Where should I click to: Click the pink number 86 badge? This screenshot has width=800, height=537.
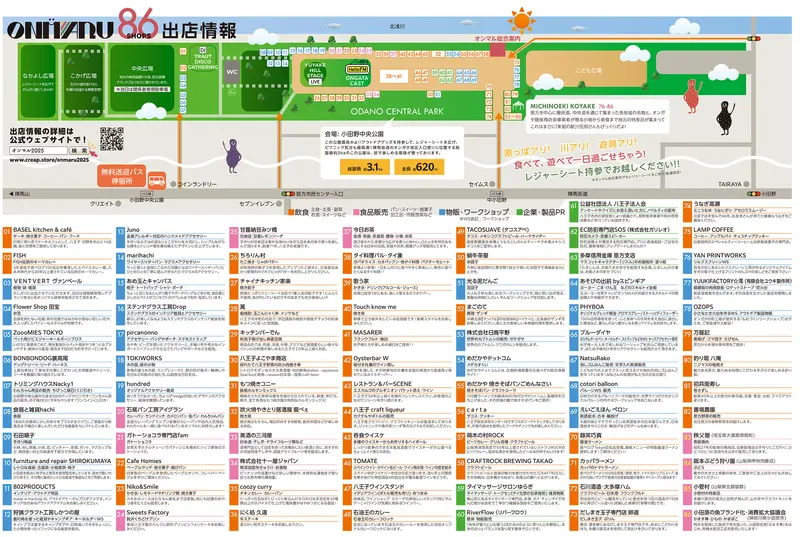pos(687,521)
